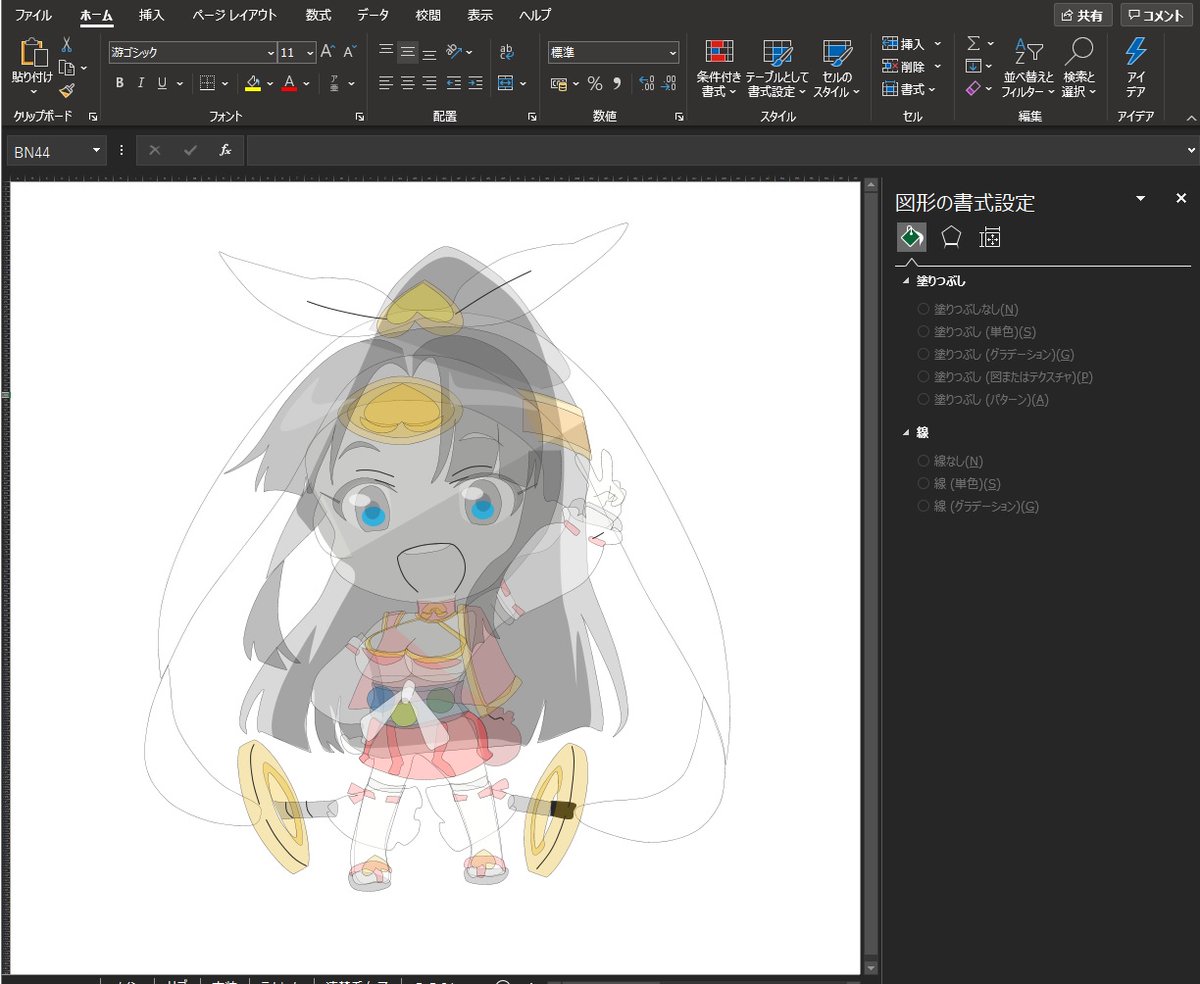1200x984 pixels.
Task: Click the yellow fill color bucket
Action: click(x=253, y=83)
